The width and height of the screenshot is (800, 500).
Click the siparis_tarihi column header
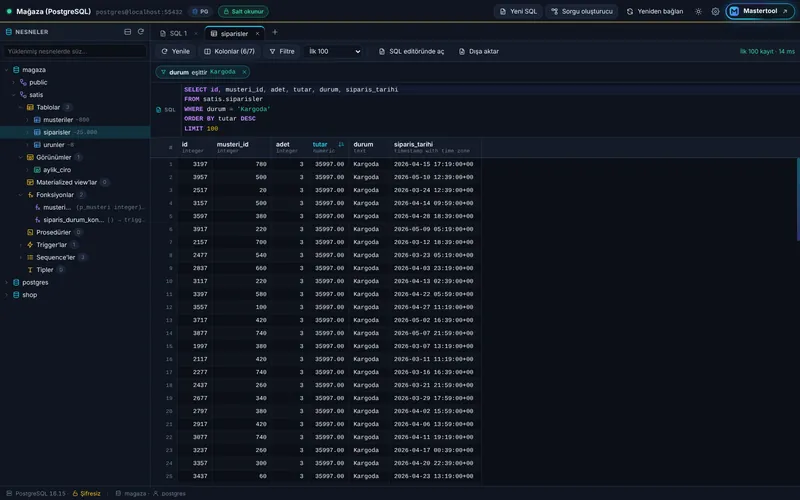pos(435,147)
